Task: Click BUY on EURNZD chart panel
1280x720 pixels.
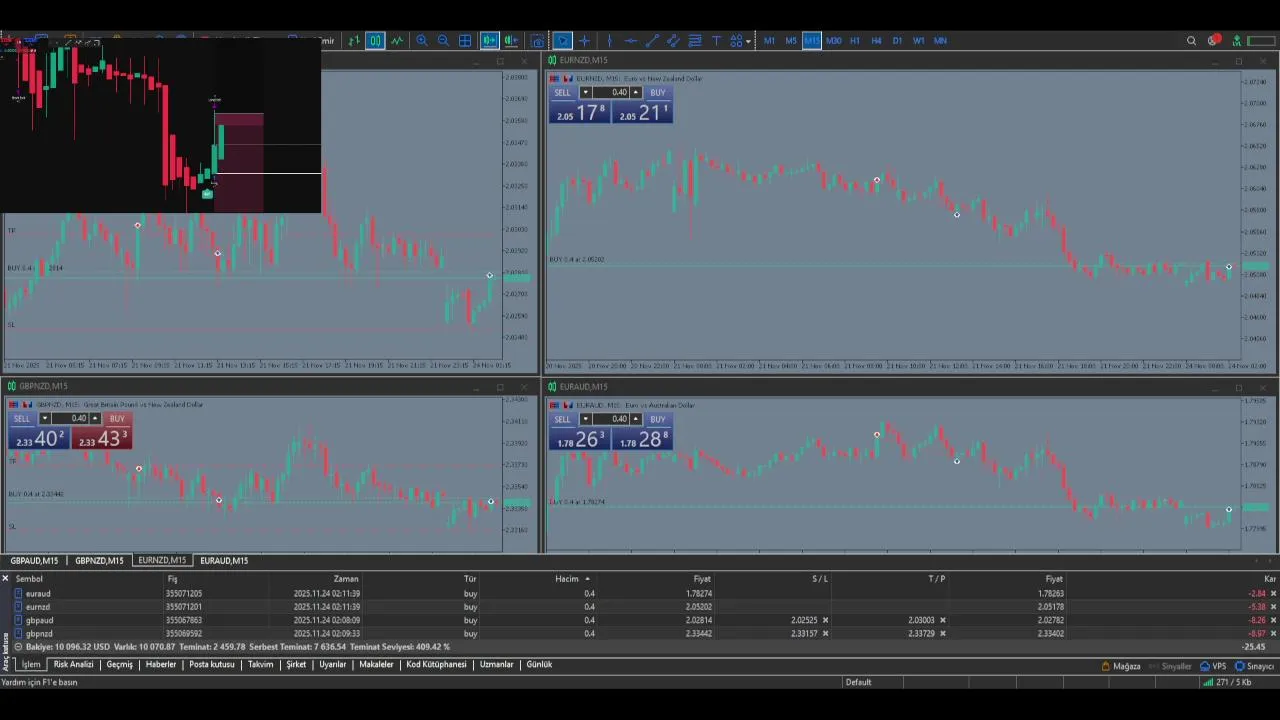Action: (657, 93)
